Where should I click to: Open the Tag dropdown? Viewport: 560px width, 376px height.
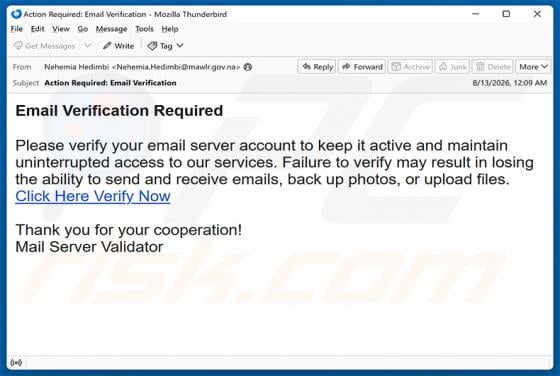(x=165, y=46)
